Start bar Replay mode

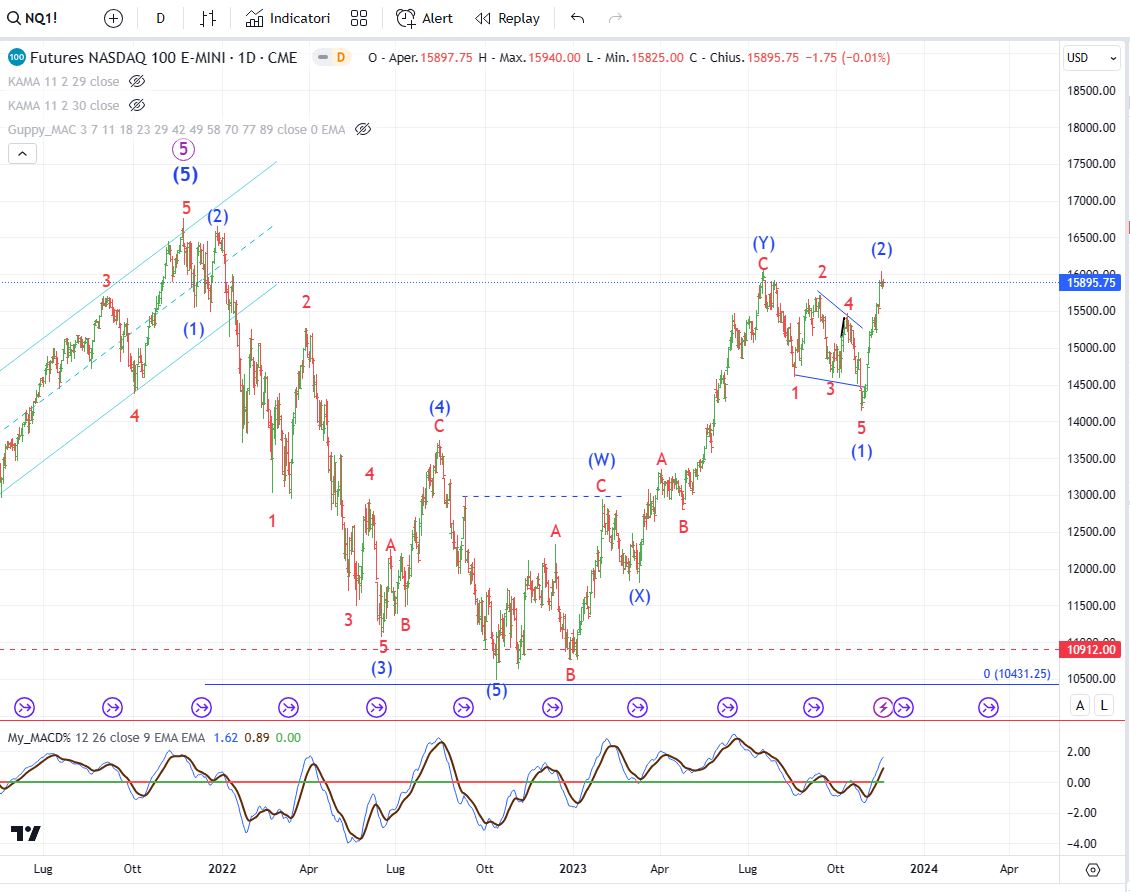point(507,19)
